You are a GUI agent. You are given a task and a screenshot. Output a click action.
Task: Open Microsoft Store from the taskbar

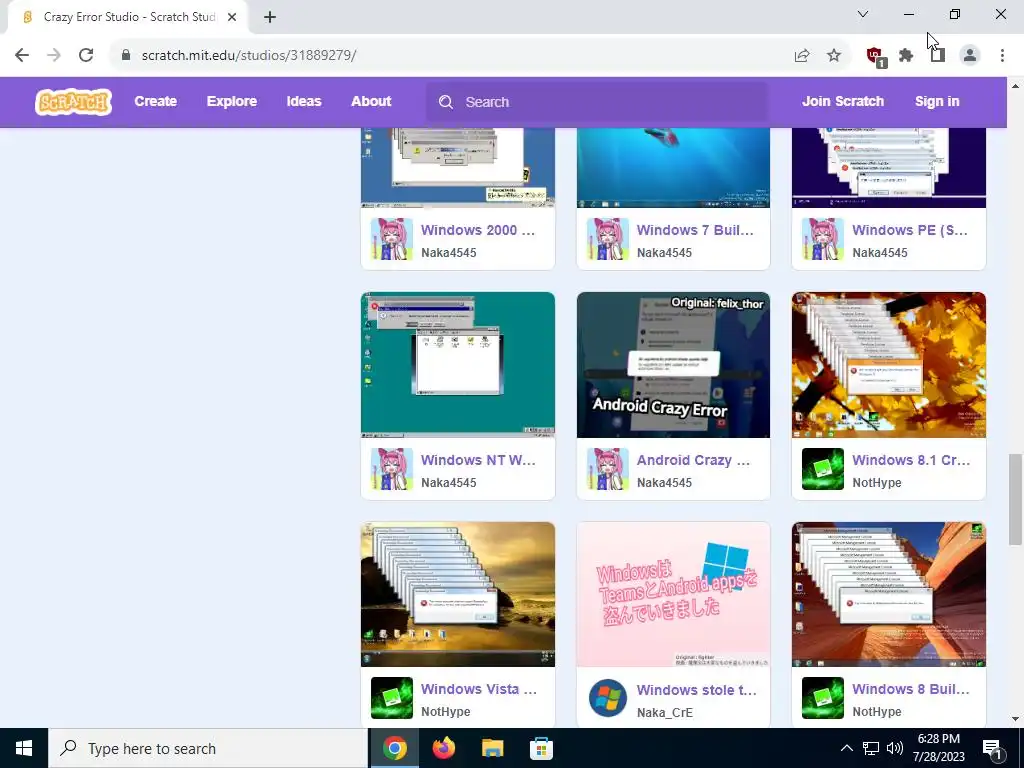tap(541, 748)
